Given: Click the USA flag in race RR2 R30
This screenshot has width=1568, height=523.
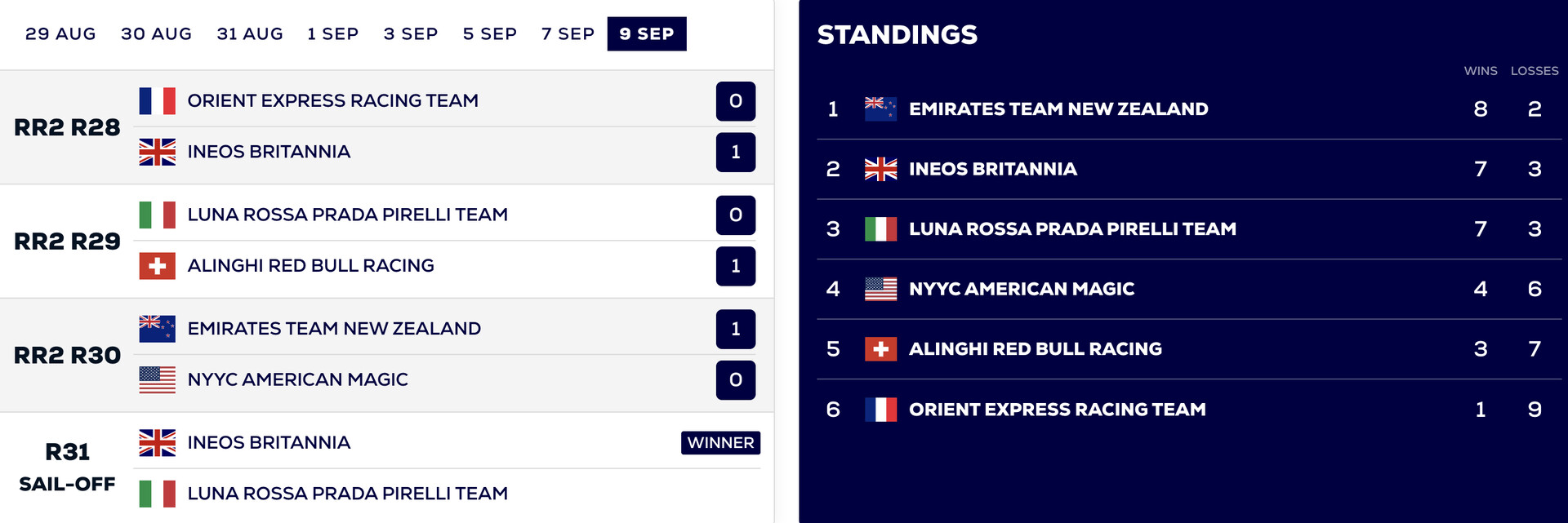Looking at the screenshot, I should (x=157, y=380).
